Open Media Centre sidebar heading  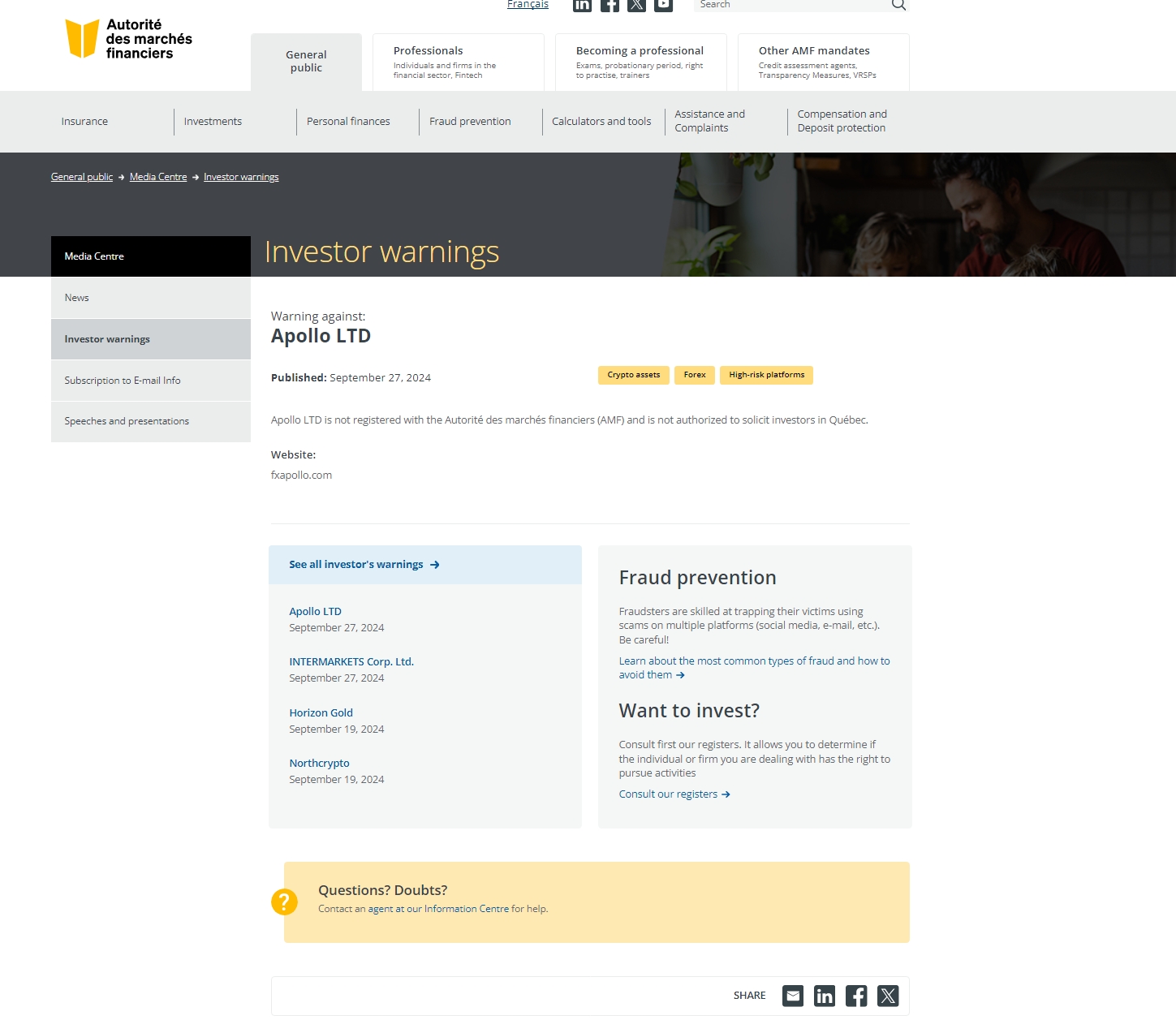[x=151, y=256]
